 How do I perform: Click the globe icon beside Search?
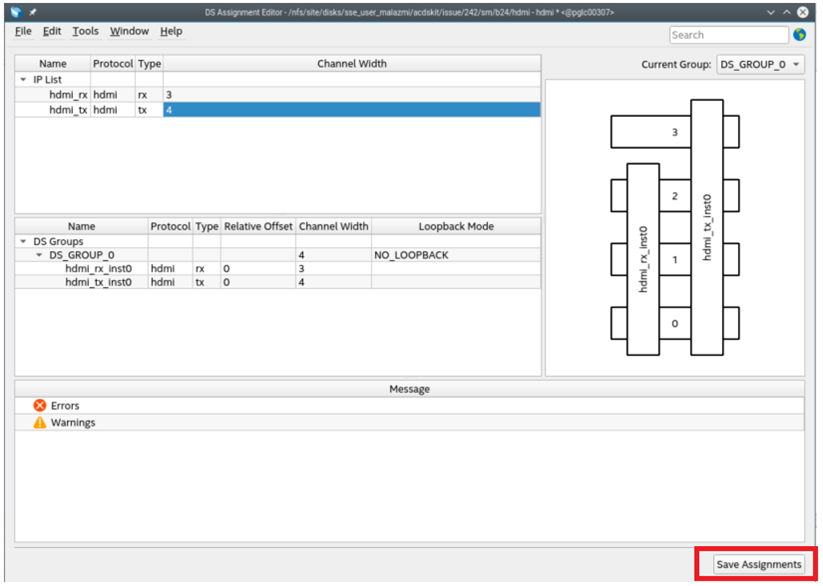click(800, 35)
